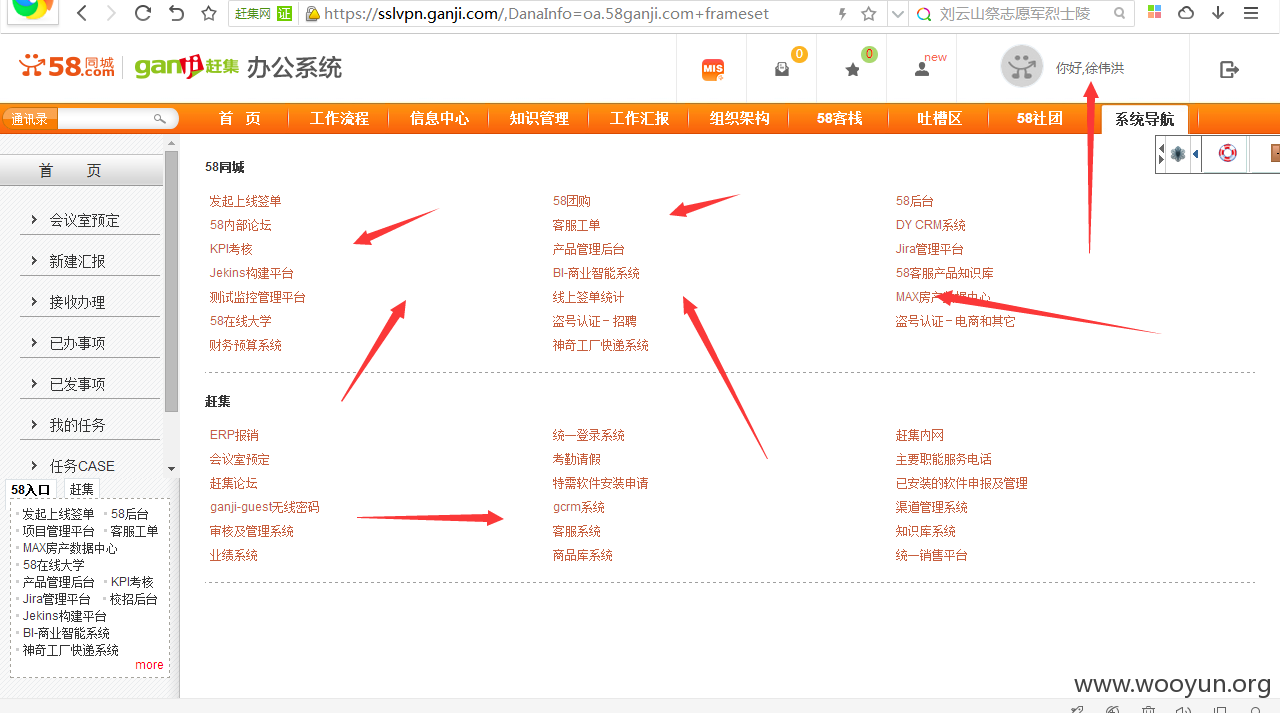This screenshot has height=713, width=1280.
Task: Open DY CRM系统 link
Action: (x=930, y=225)
